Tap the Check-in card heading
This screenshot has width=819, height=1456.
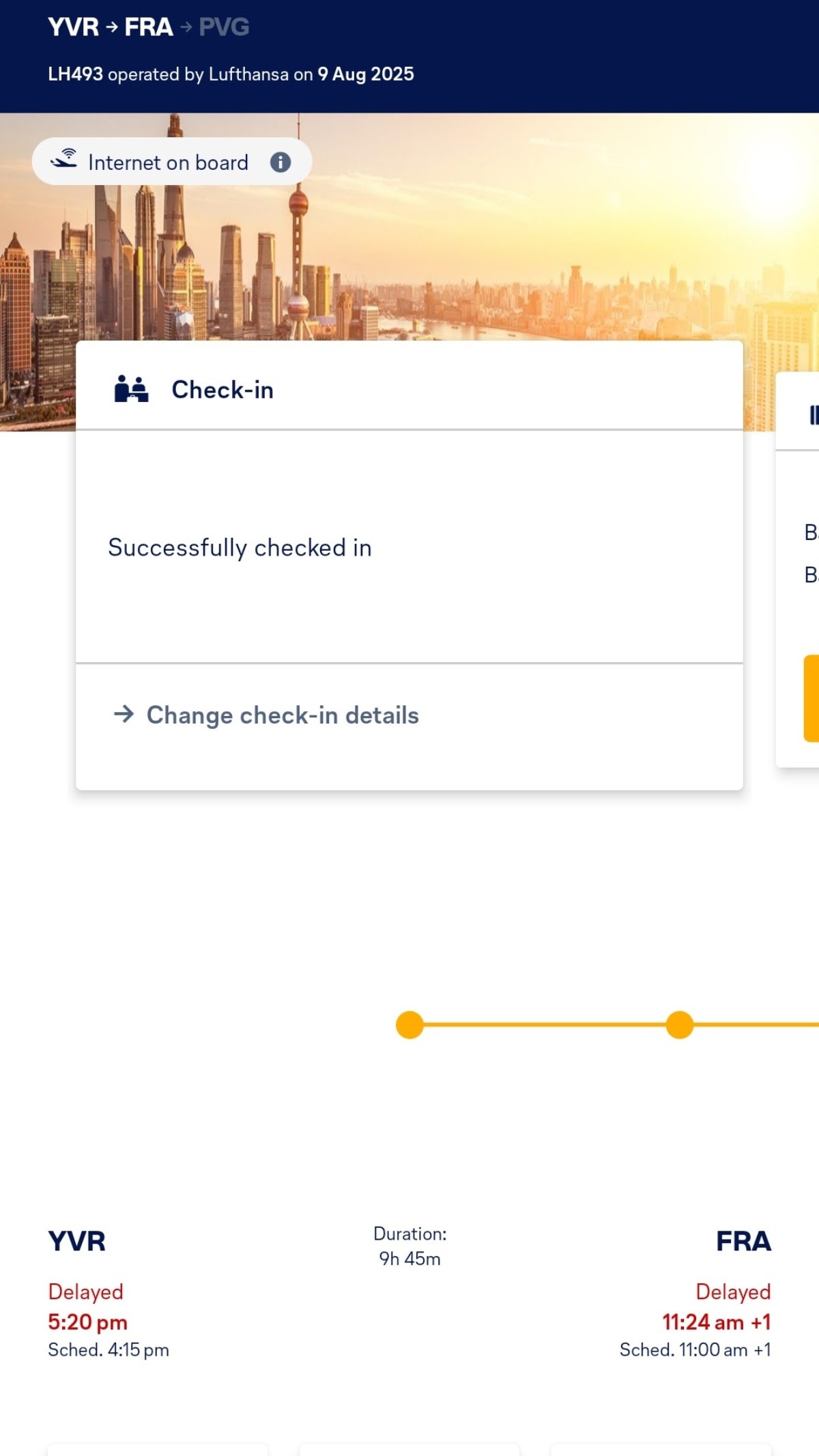[x=222, y=389]
